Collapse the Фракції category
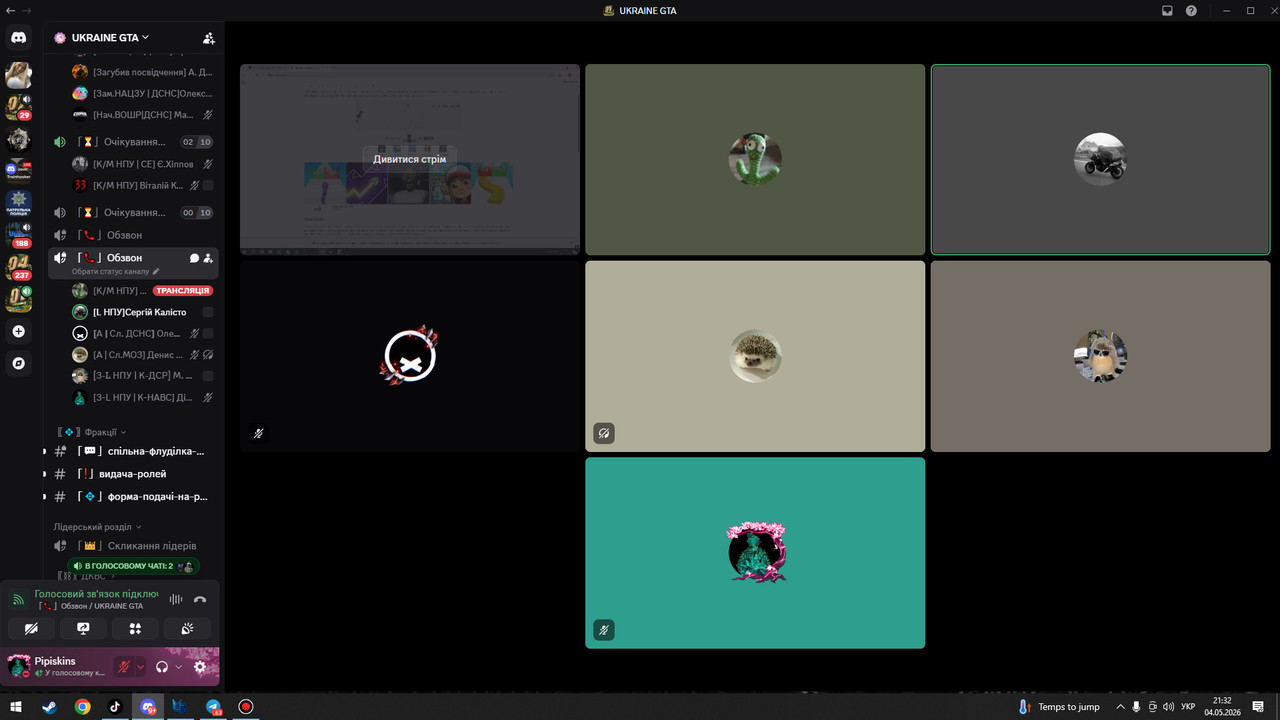This screenshot has width=1280, height=720. point(91,432)
